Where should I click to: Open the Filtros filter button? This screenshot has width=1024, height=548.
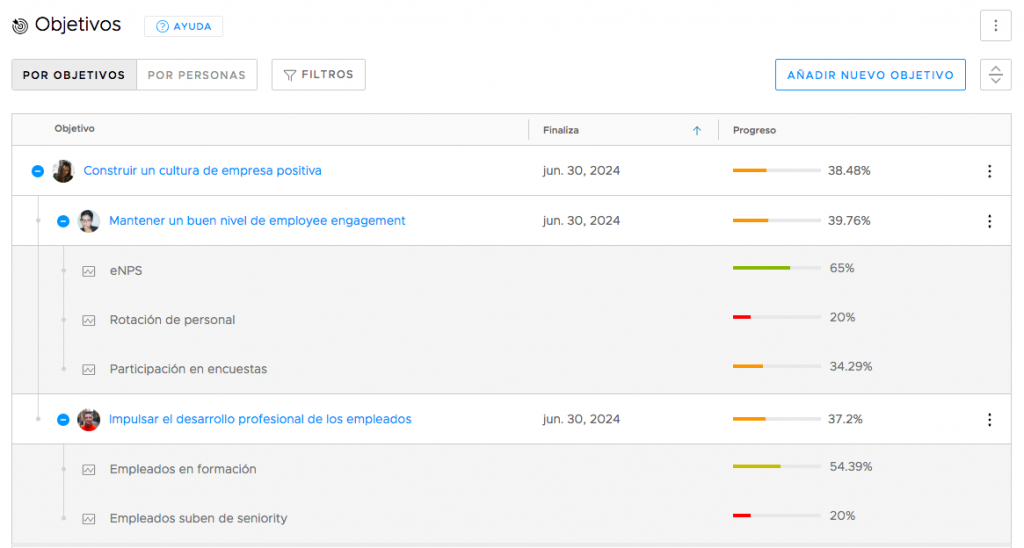tap(319, 74)
